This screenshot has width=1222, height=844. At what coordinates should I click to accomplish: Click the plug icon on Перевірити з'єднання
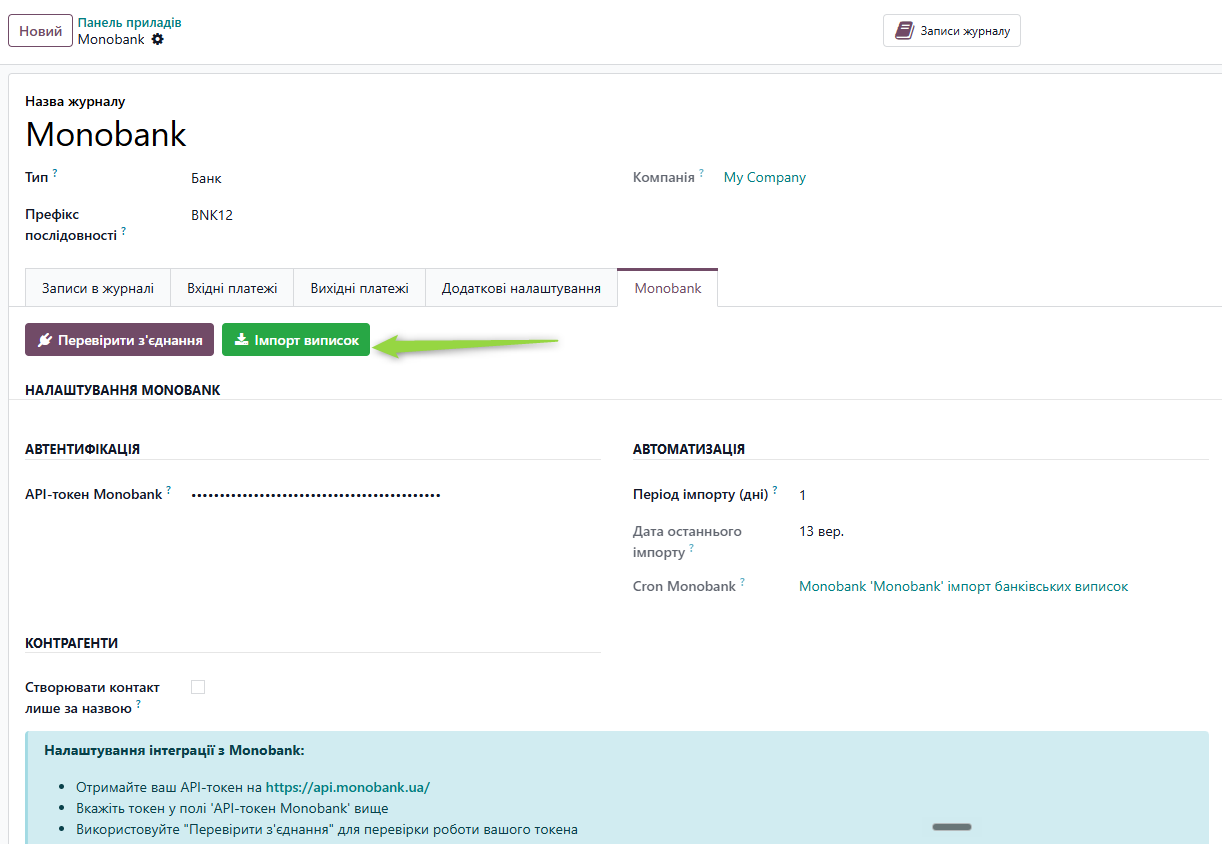(x=44, y=340)
